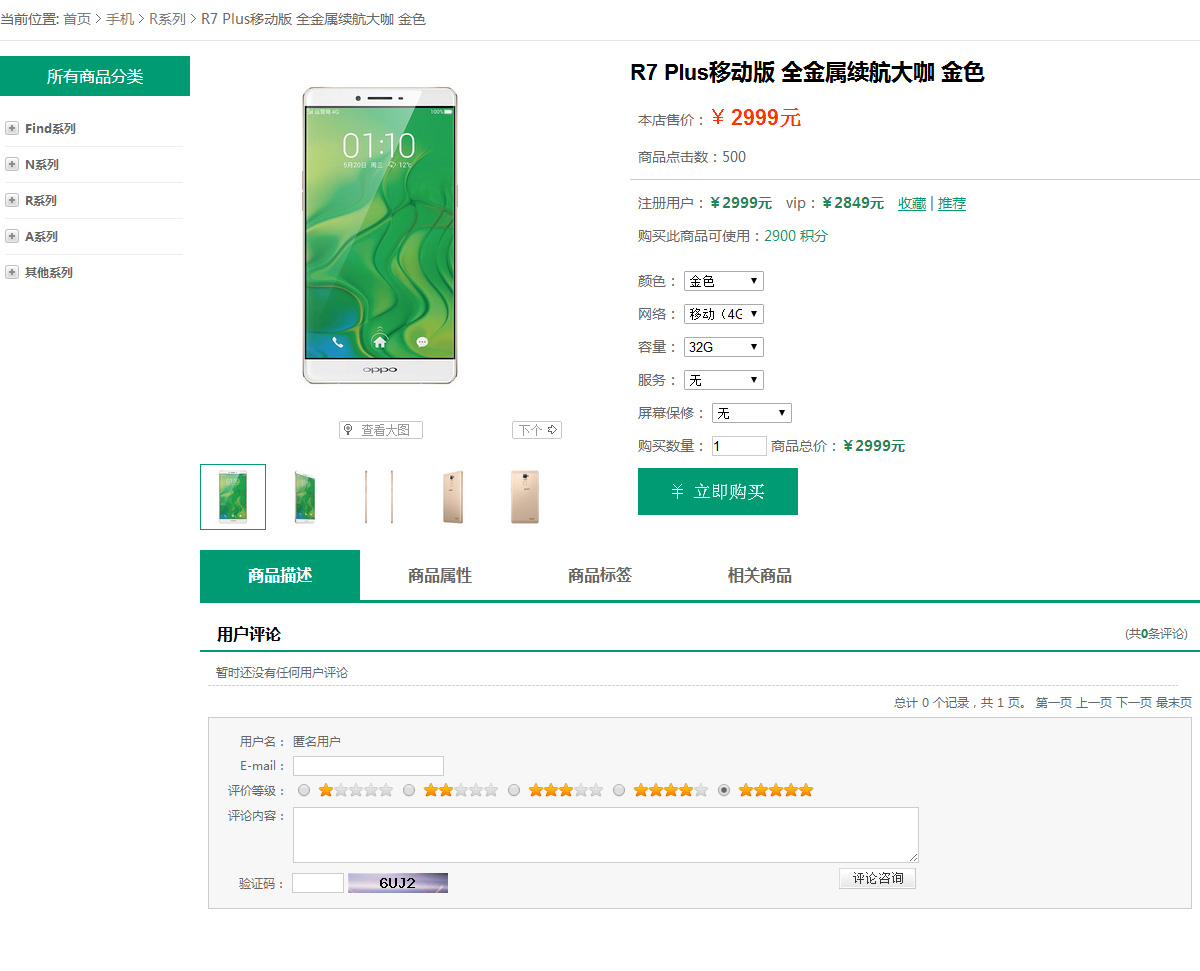Click the main phone product image
This screenshot has width=1200, height=971.
[x=380, y=236]
